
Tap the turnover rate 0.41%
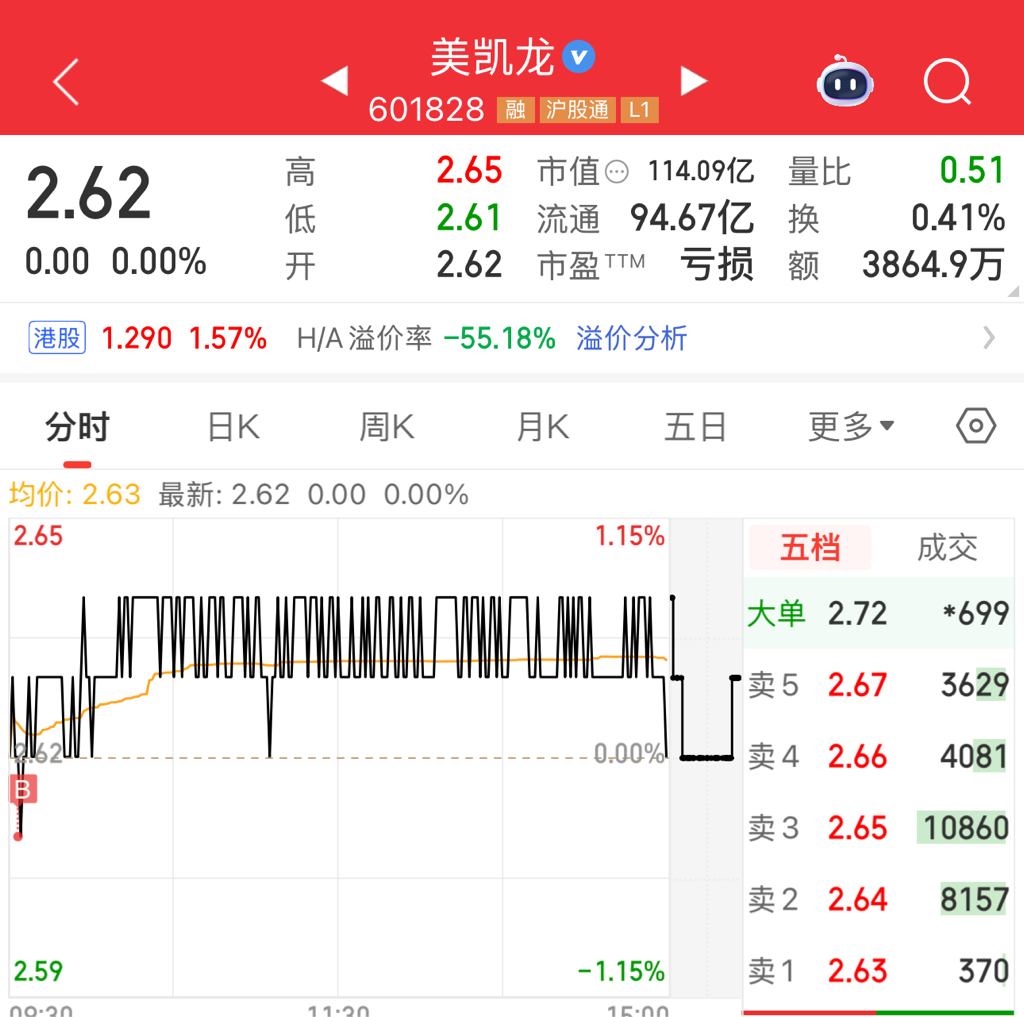point(958,218)
